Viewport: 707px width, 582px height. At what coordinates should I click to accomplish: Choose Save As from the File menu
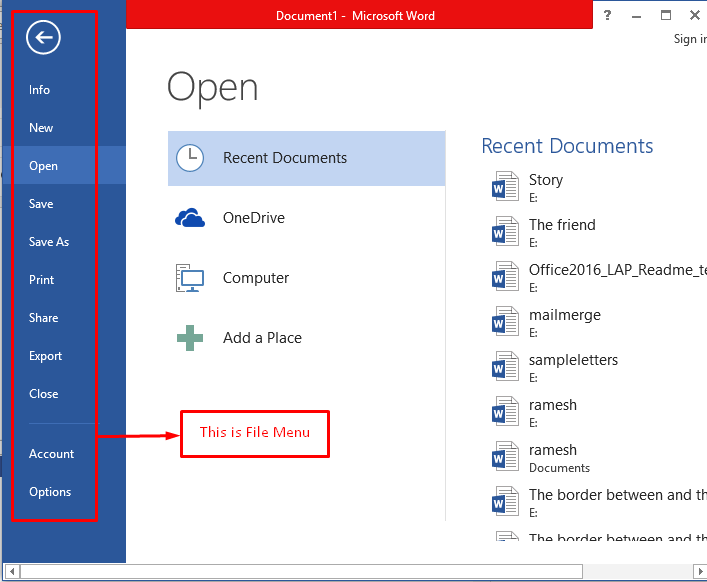(x=49, y=242)
